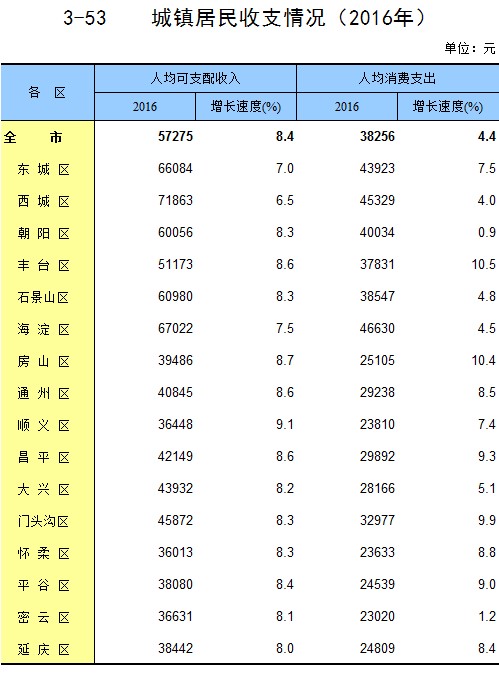Select 丰台区 expenditure growth value 10.5
This screenshot has width=499, height=697.
coord(483,264)
